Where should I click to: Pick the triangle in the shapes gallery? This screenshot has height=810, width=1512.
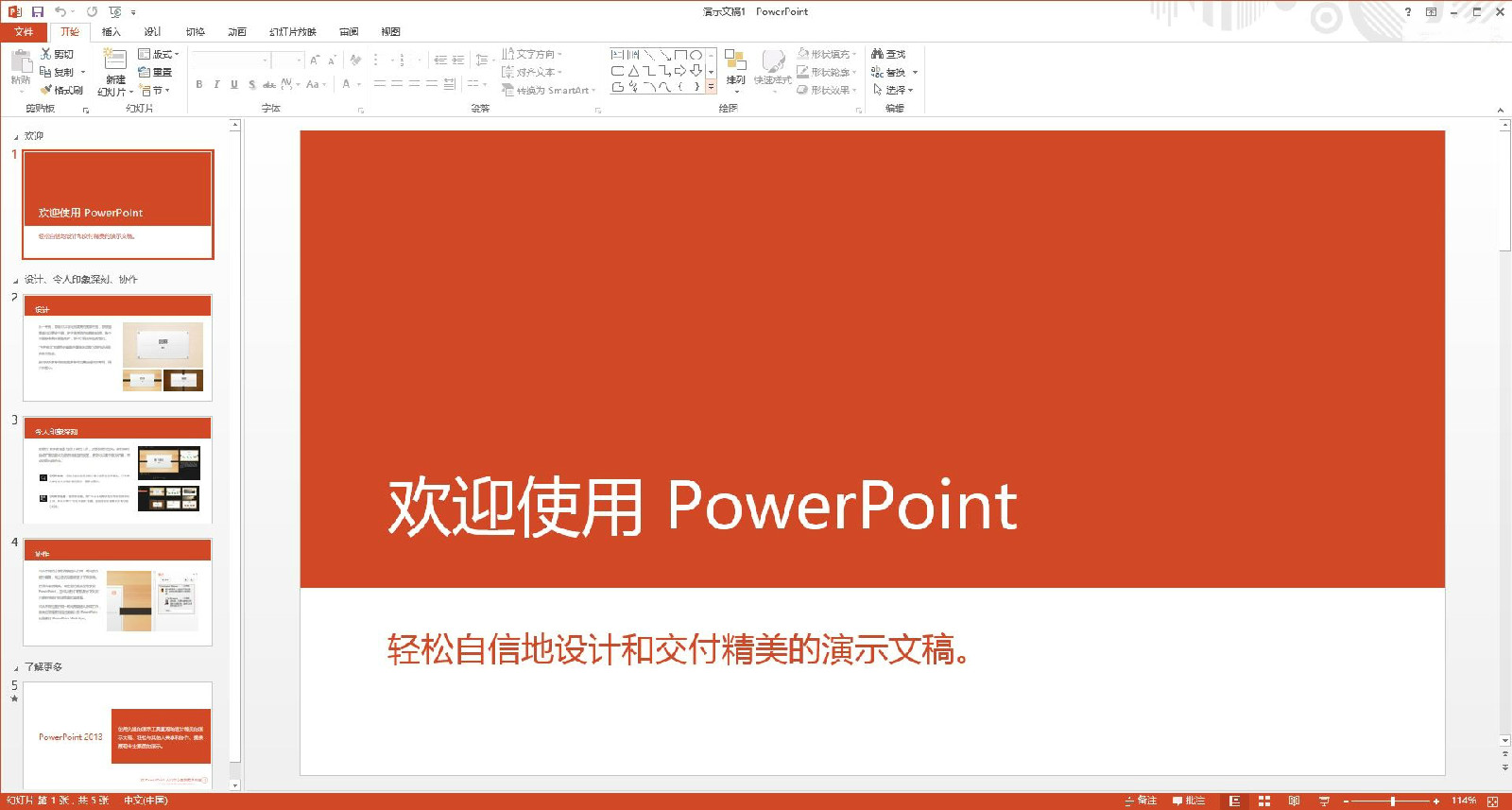coord(633,71)
